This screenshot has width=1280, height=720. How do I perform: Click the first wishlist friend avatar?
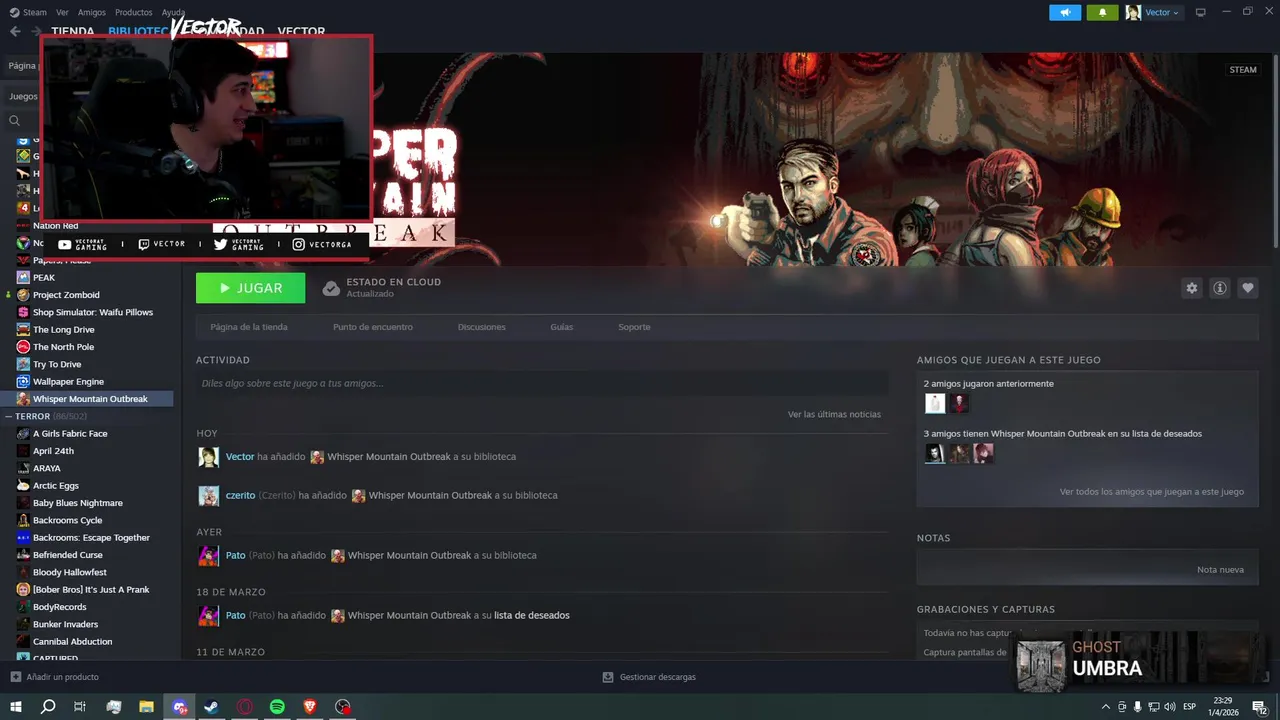coord(934,454)
